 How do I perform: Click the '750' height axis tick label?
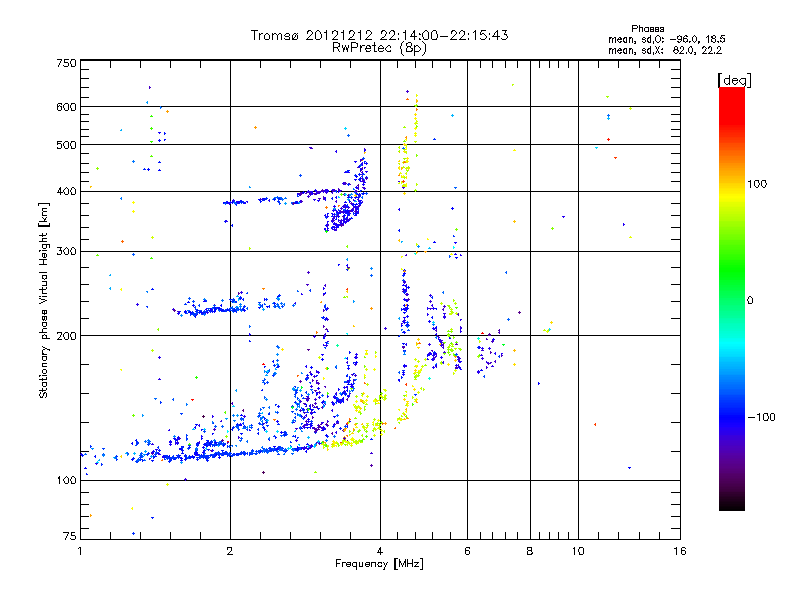coord(66,63)
